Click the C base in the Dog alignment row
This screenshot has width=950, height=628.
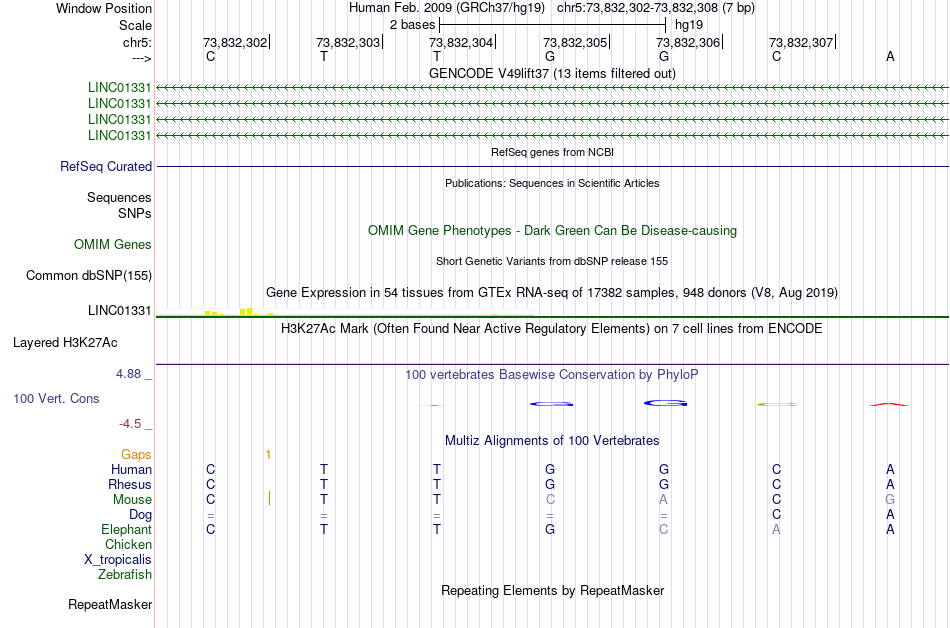click(777, 515)
